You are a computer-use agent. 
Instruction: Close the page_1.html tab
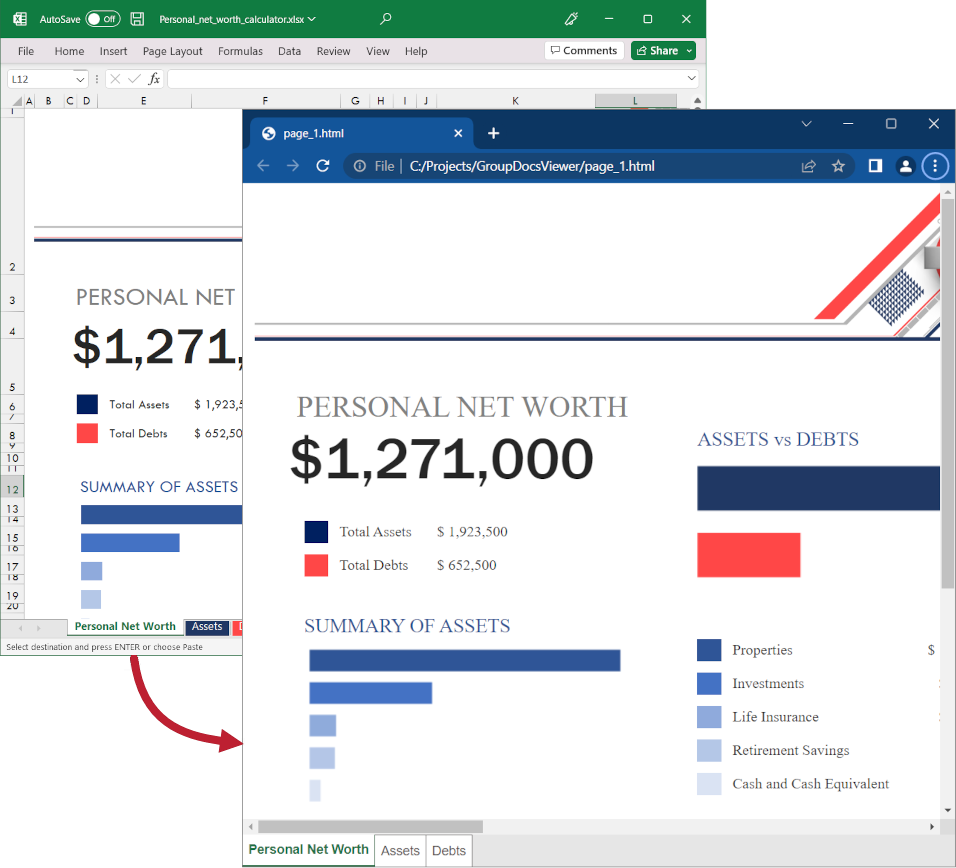click(x=458, y=133)
